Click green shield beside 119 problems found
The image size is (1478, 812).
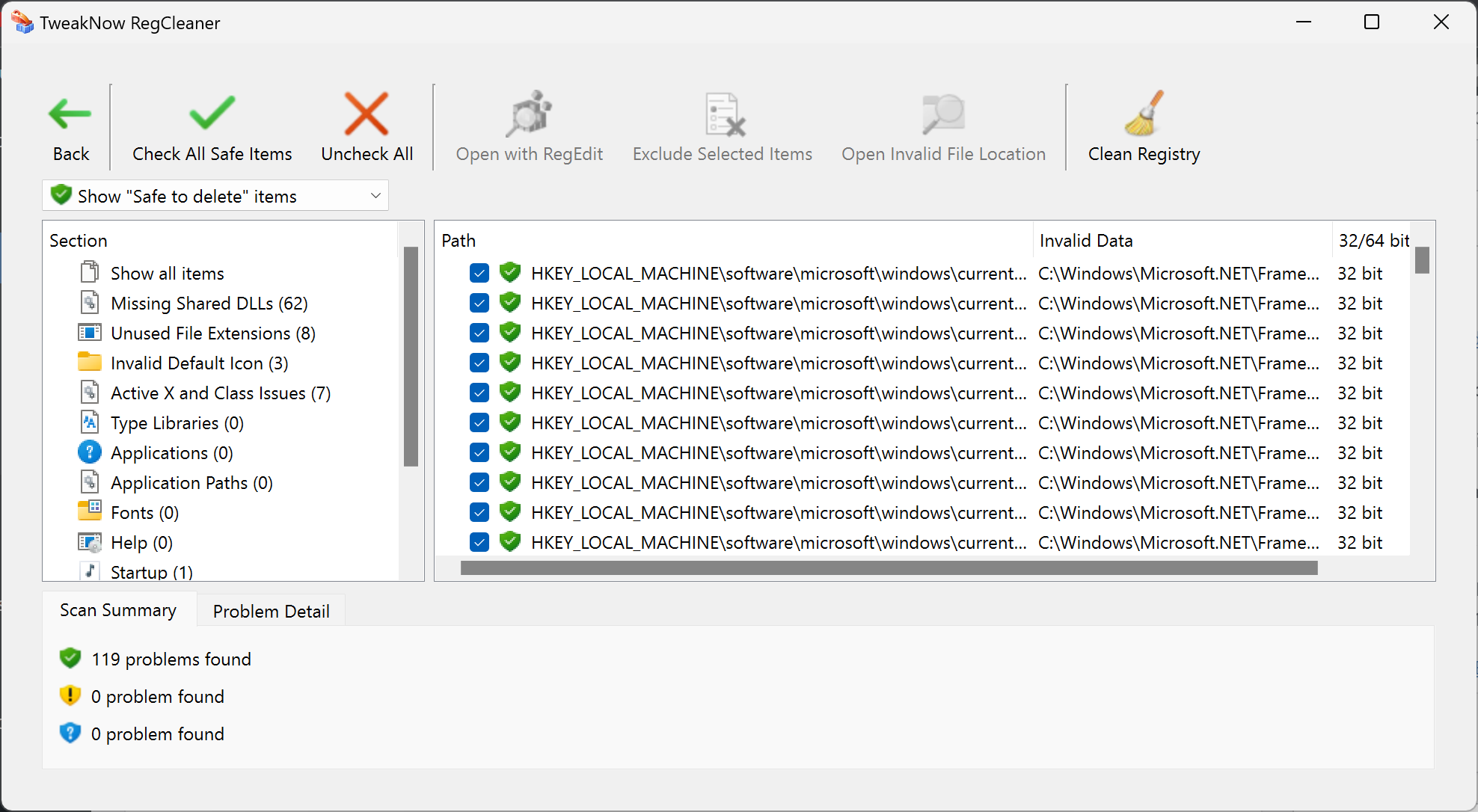[x=70, y=658]
